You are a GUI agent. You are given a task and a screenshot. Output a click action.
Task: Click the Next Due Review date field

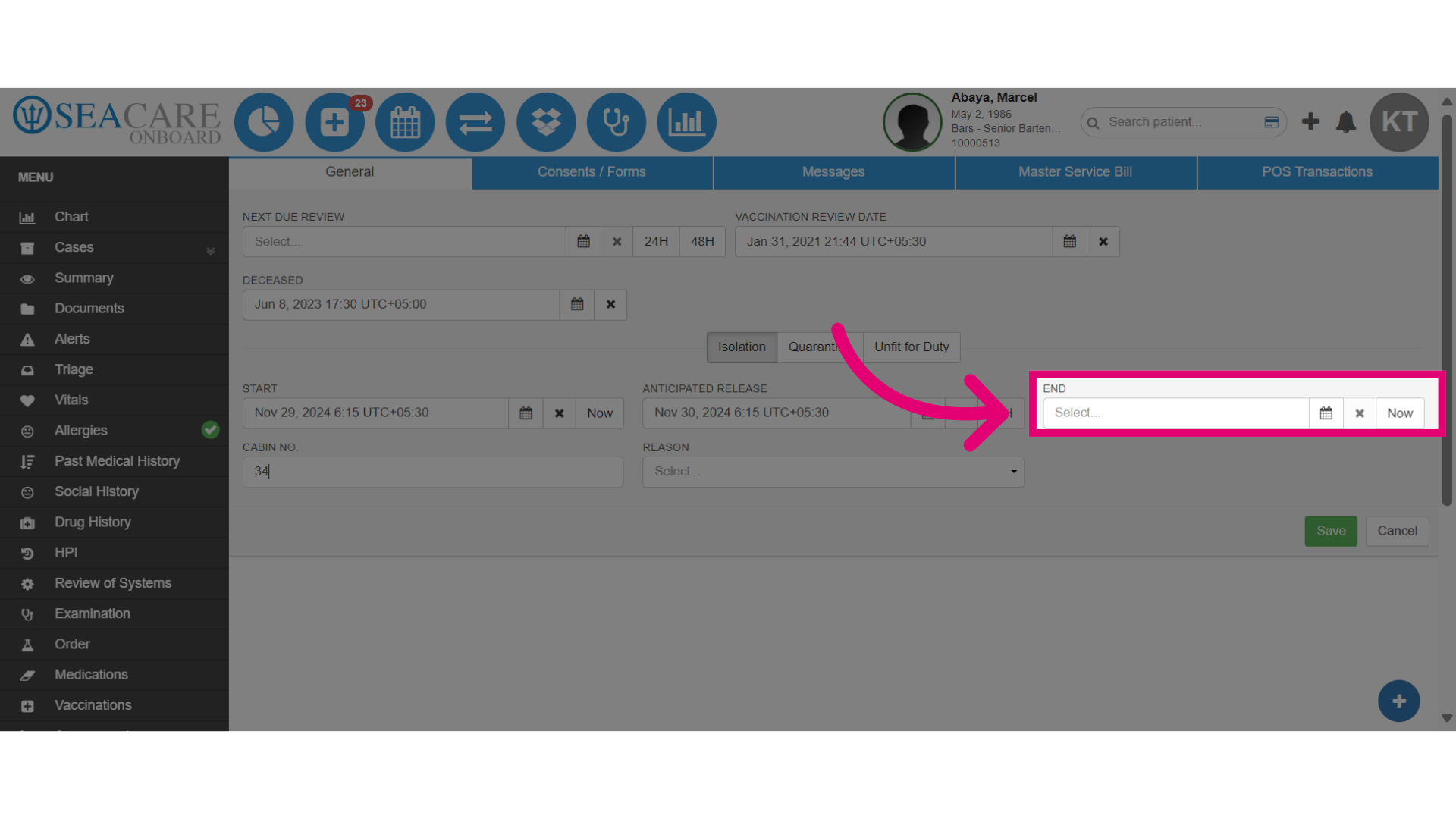click(404, 242)
